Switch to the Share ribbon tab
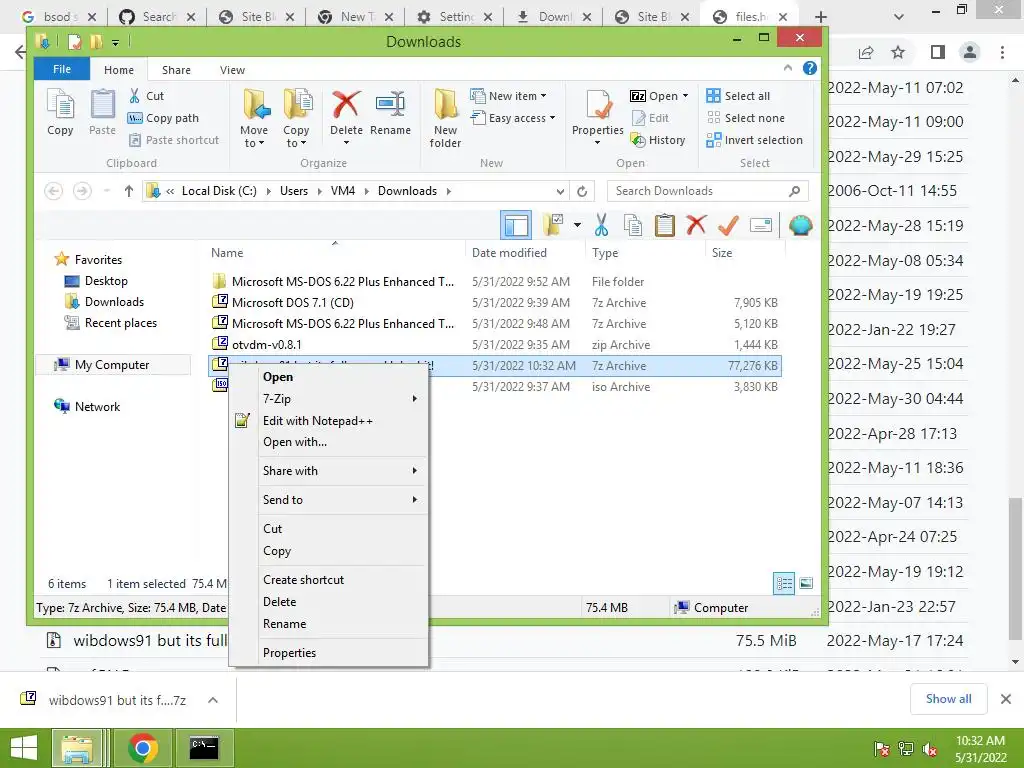1024x768 pixels. tap(176, 70)
